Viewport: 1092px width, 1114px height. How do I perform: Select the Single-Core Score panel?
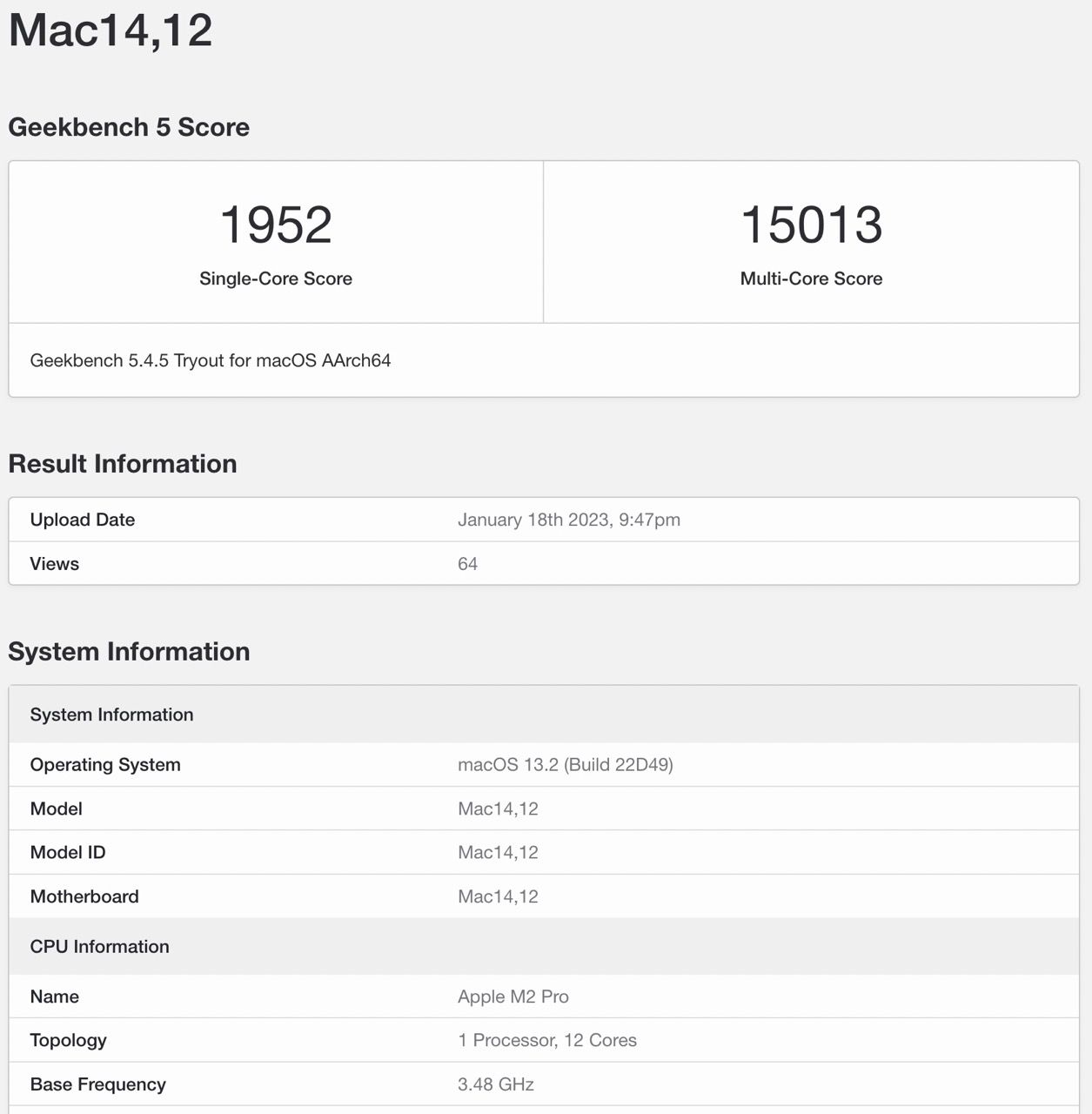275,241
